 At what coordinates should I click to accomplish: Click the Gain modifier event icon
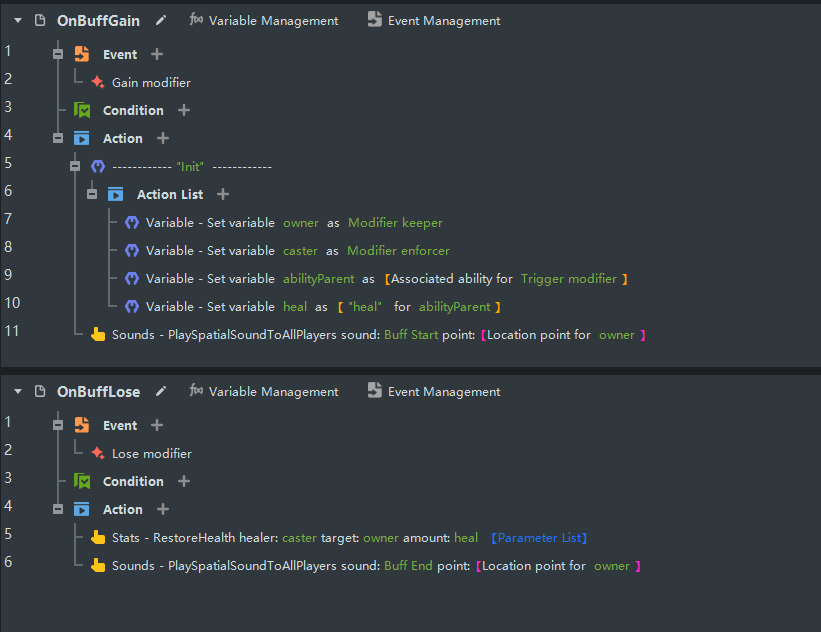pos(98,83)
